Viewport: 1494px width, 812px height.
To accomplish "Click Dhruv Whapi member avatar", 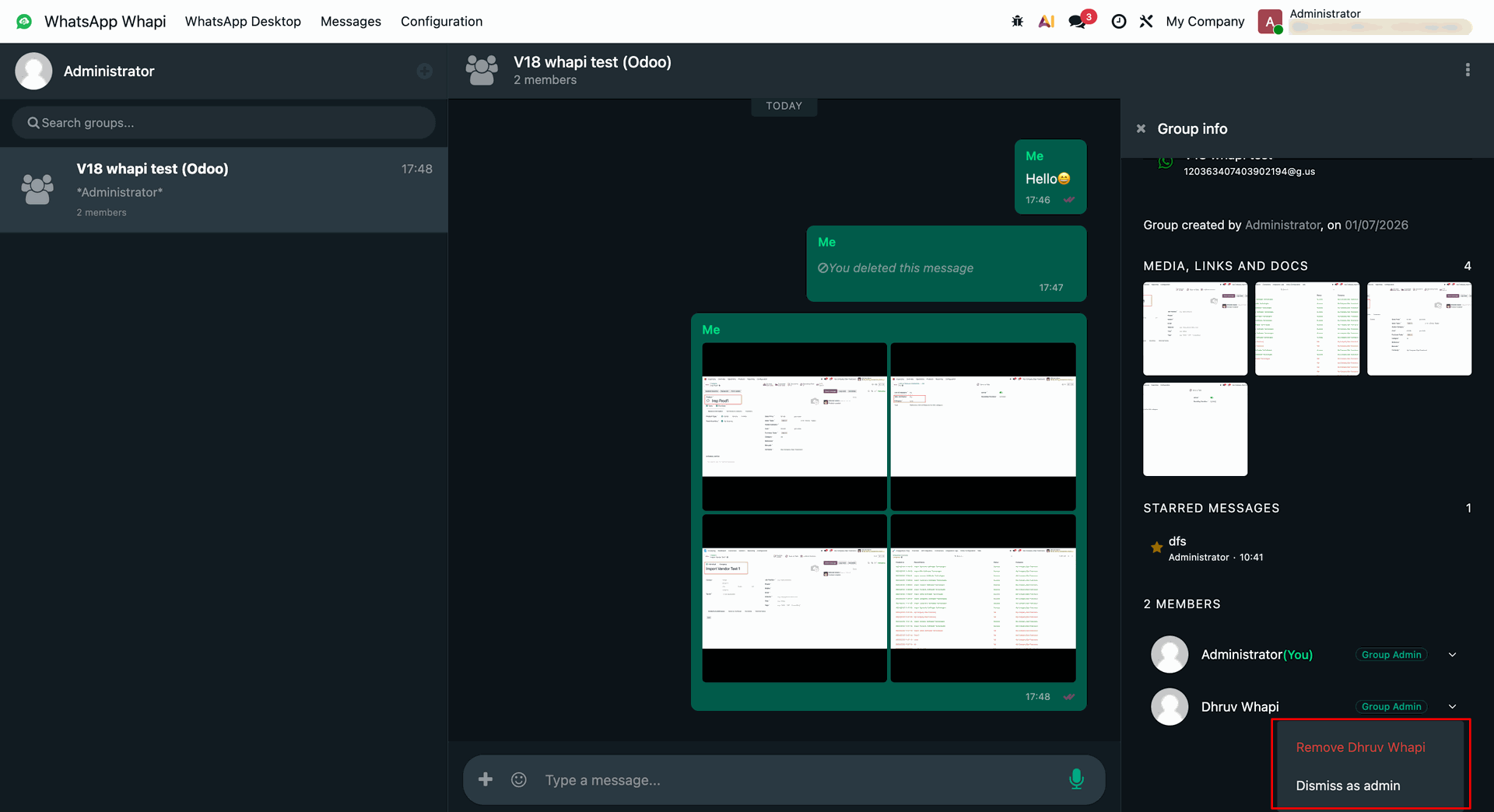I will click(1170, 706).
